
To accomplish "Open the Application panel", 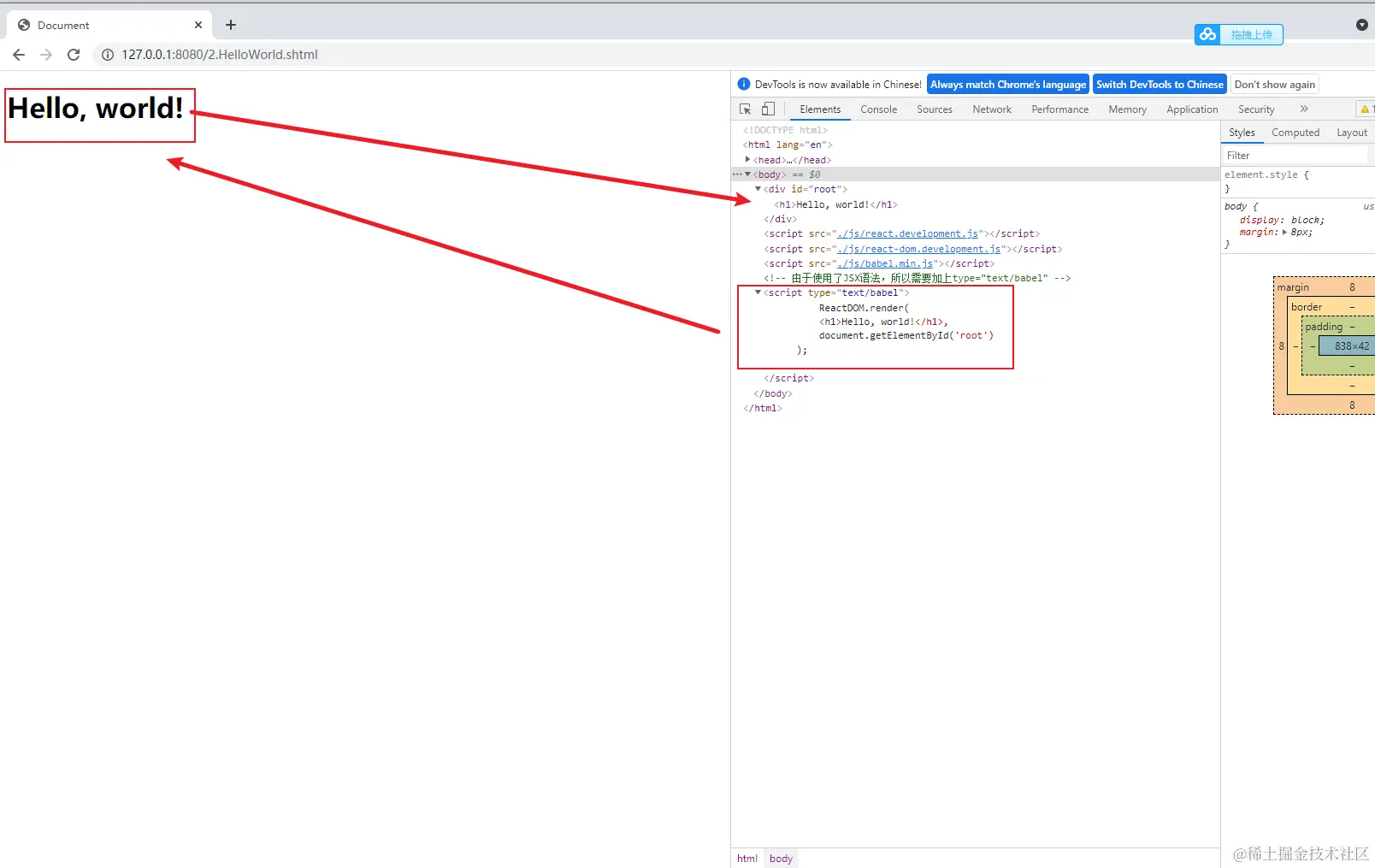I will (x=1192, y=109).
